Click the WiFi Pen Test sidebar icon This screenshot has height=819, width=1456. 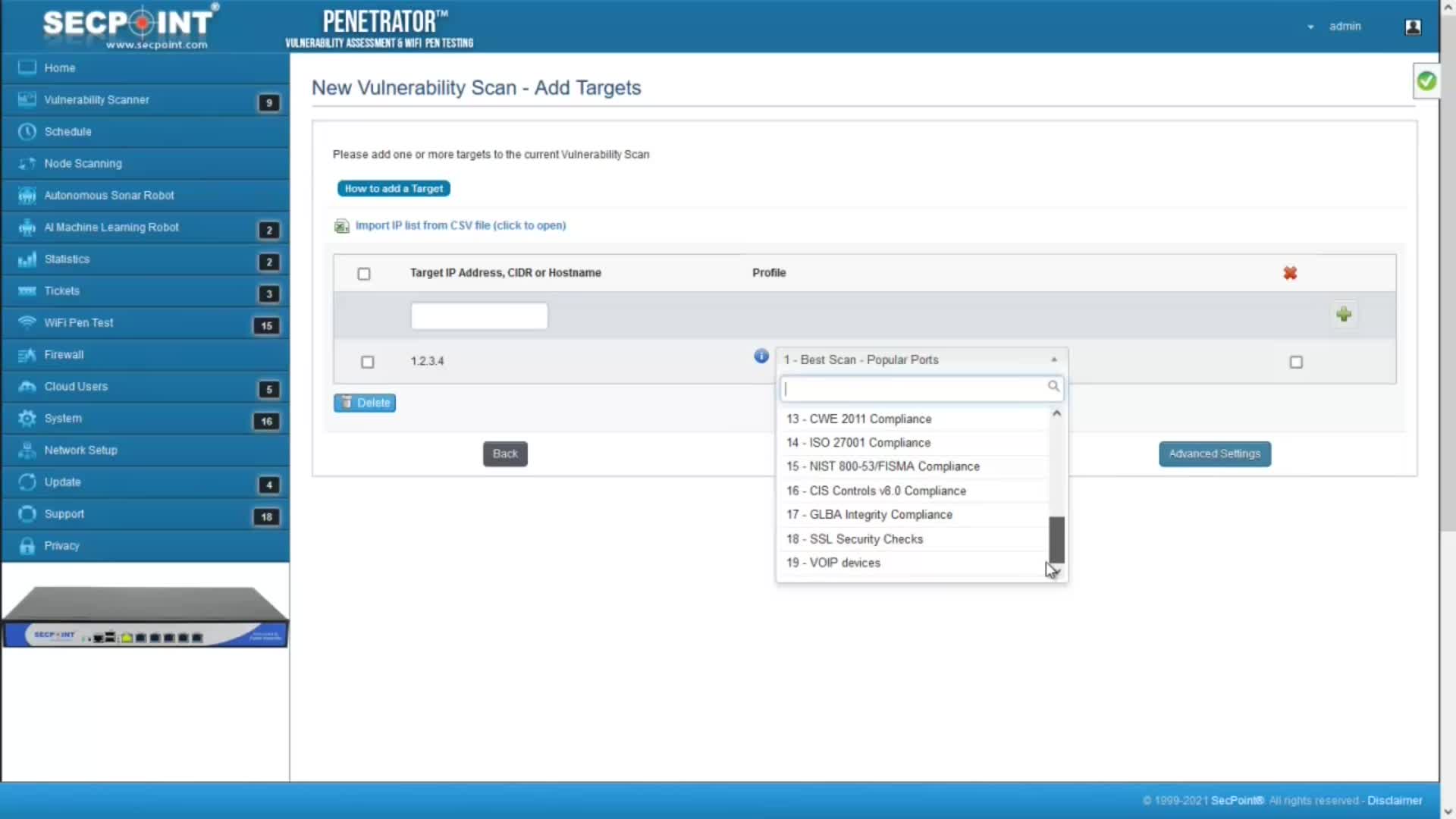(x=27, y=322)
